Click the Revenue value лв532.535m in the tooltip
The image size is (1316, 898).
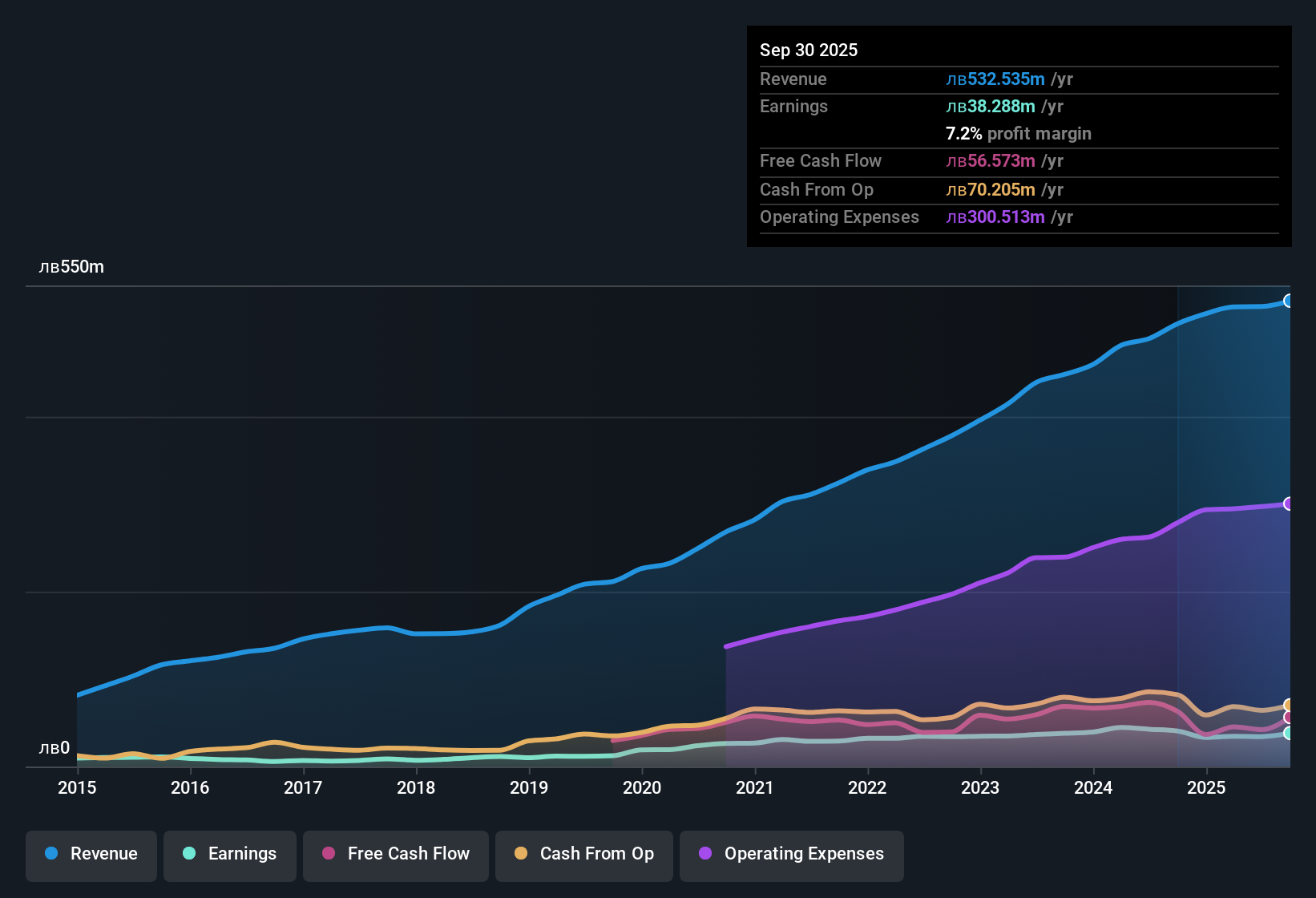[995, 79]
